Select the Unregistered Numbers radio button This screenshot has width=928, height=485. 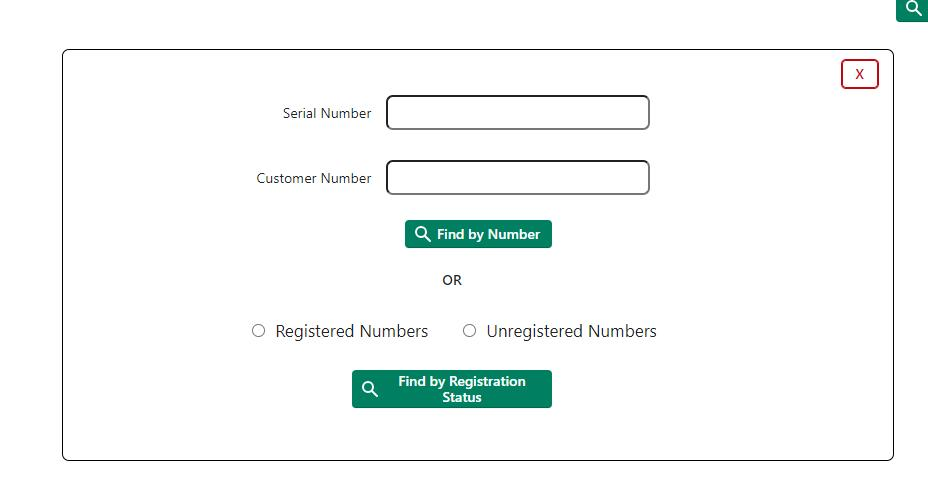(x=469, y=331)
